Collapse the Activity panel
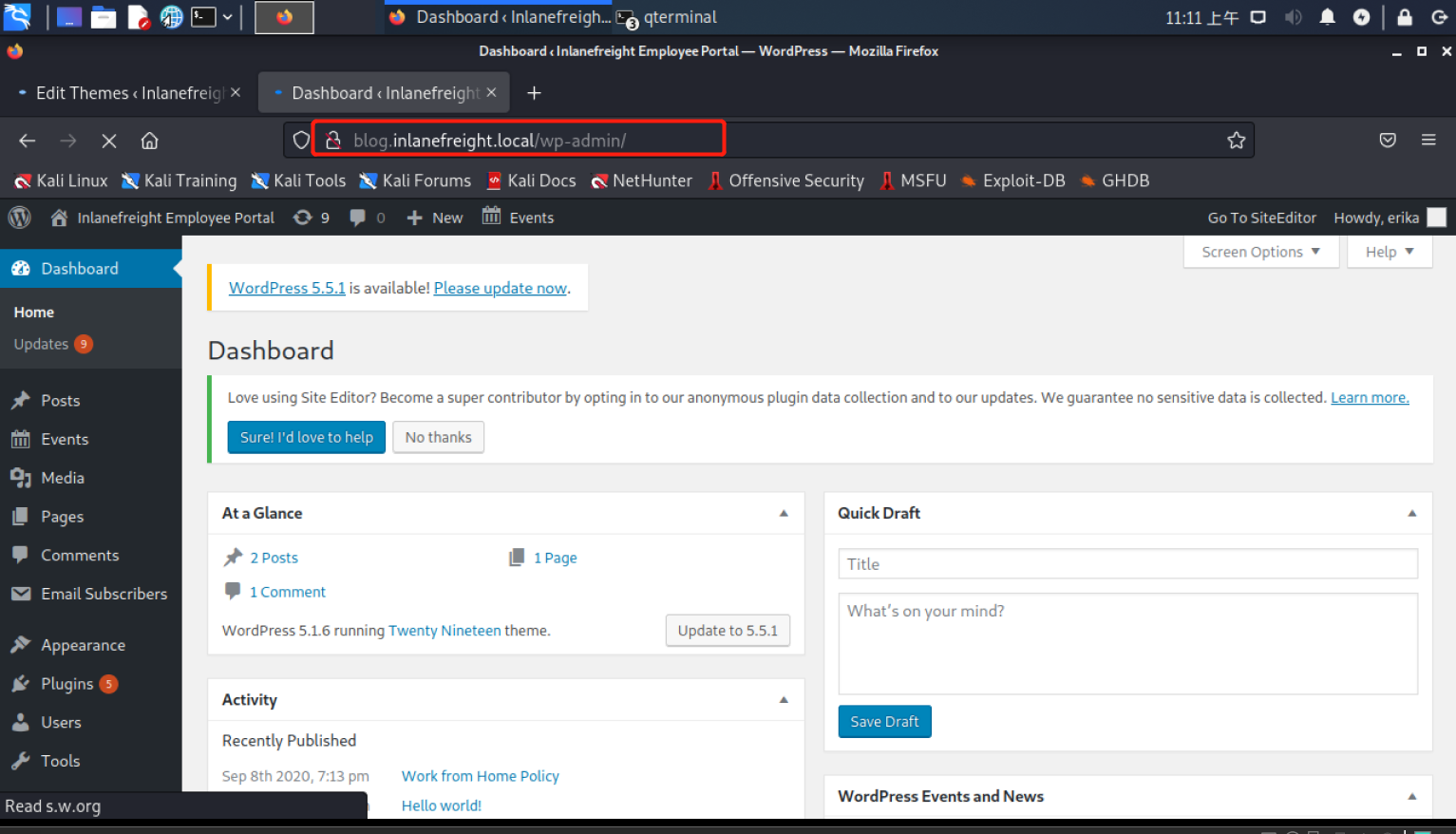This screenshot has height=834, width=1456. 784,700
